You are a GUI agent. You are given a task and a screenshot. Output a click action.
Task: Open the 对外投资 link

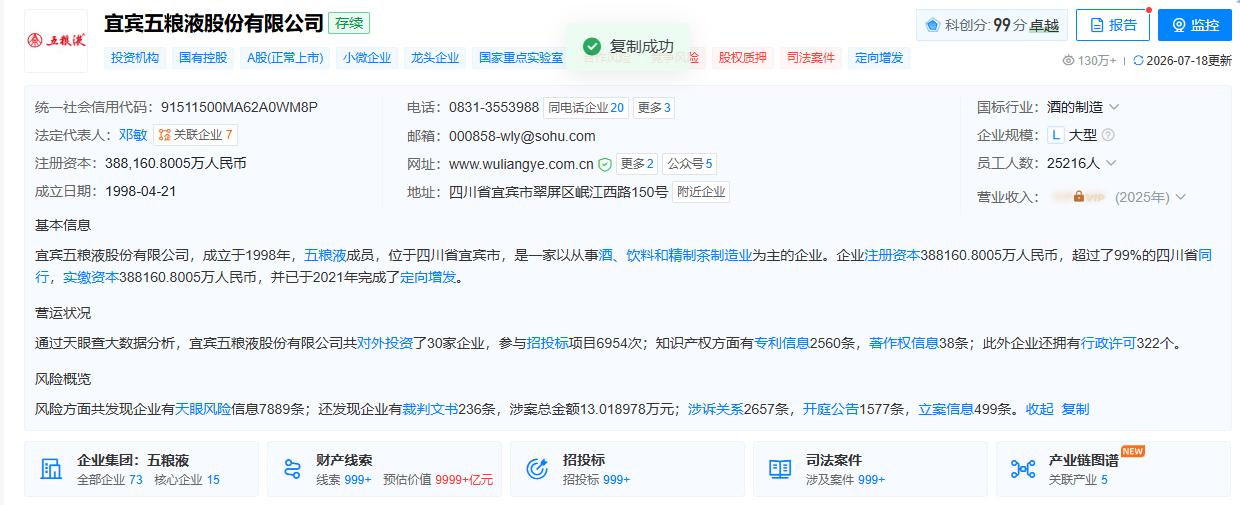385,343
